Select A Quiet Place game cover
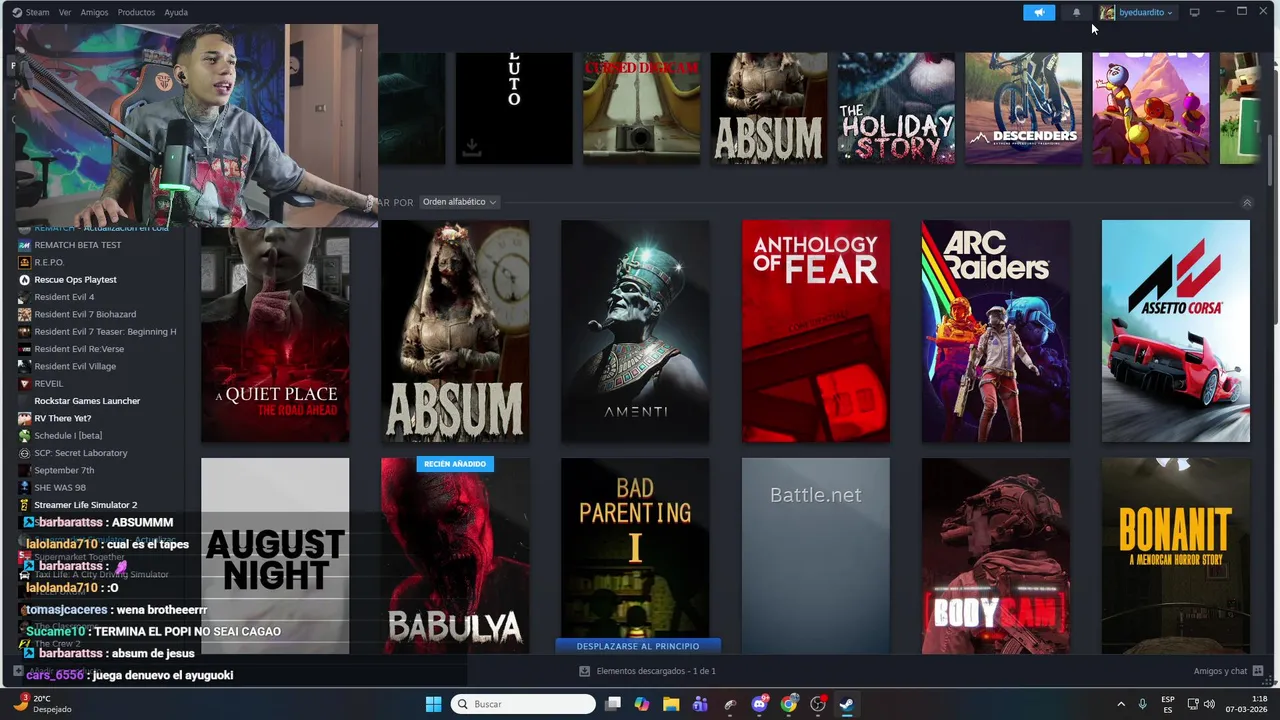 [x=275, y=331]
